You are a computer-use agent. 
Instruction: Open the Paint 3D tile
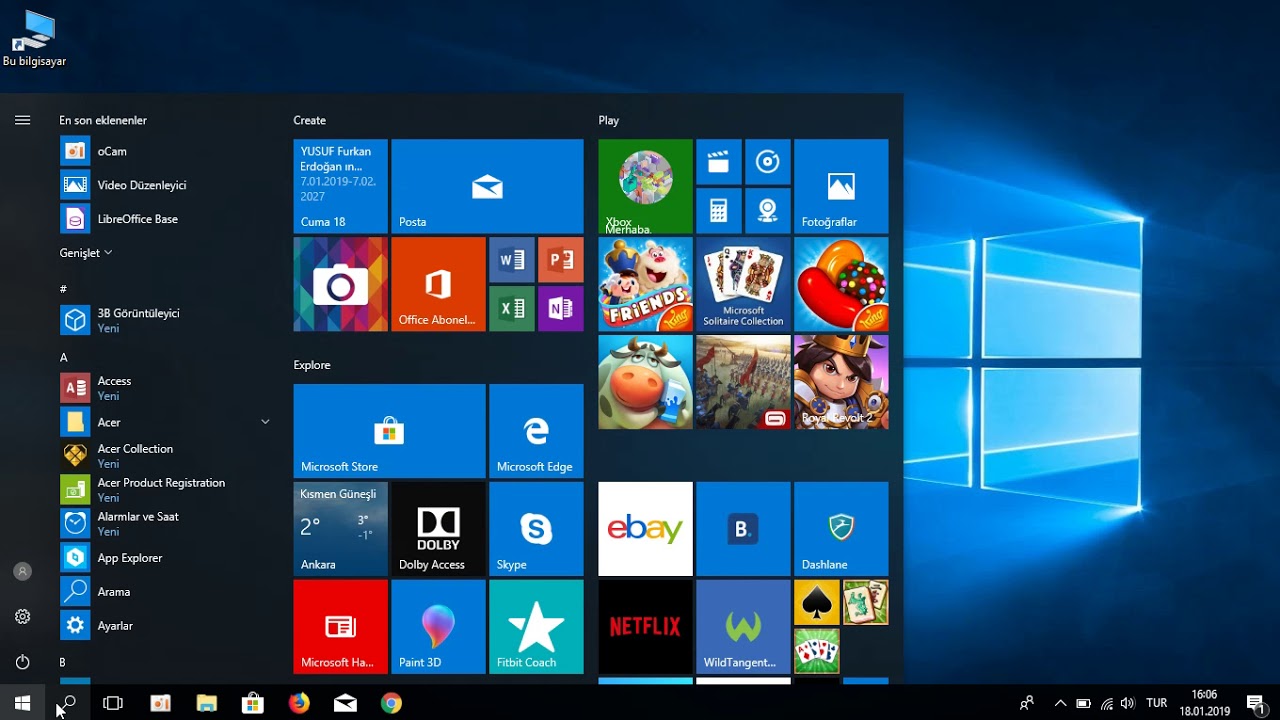coord(438,627)
